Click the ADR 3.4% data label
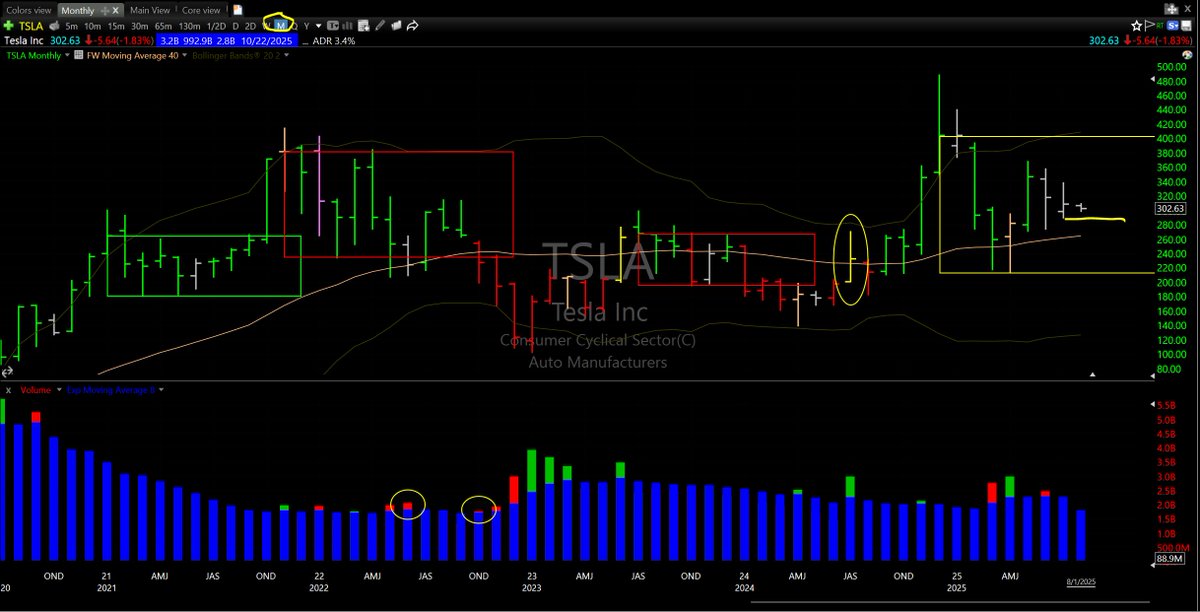1200x612 pixels. tap(333, 40)
